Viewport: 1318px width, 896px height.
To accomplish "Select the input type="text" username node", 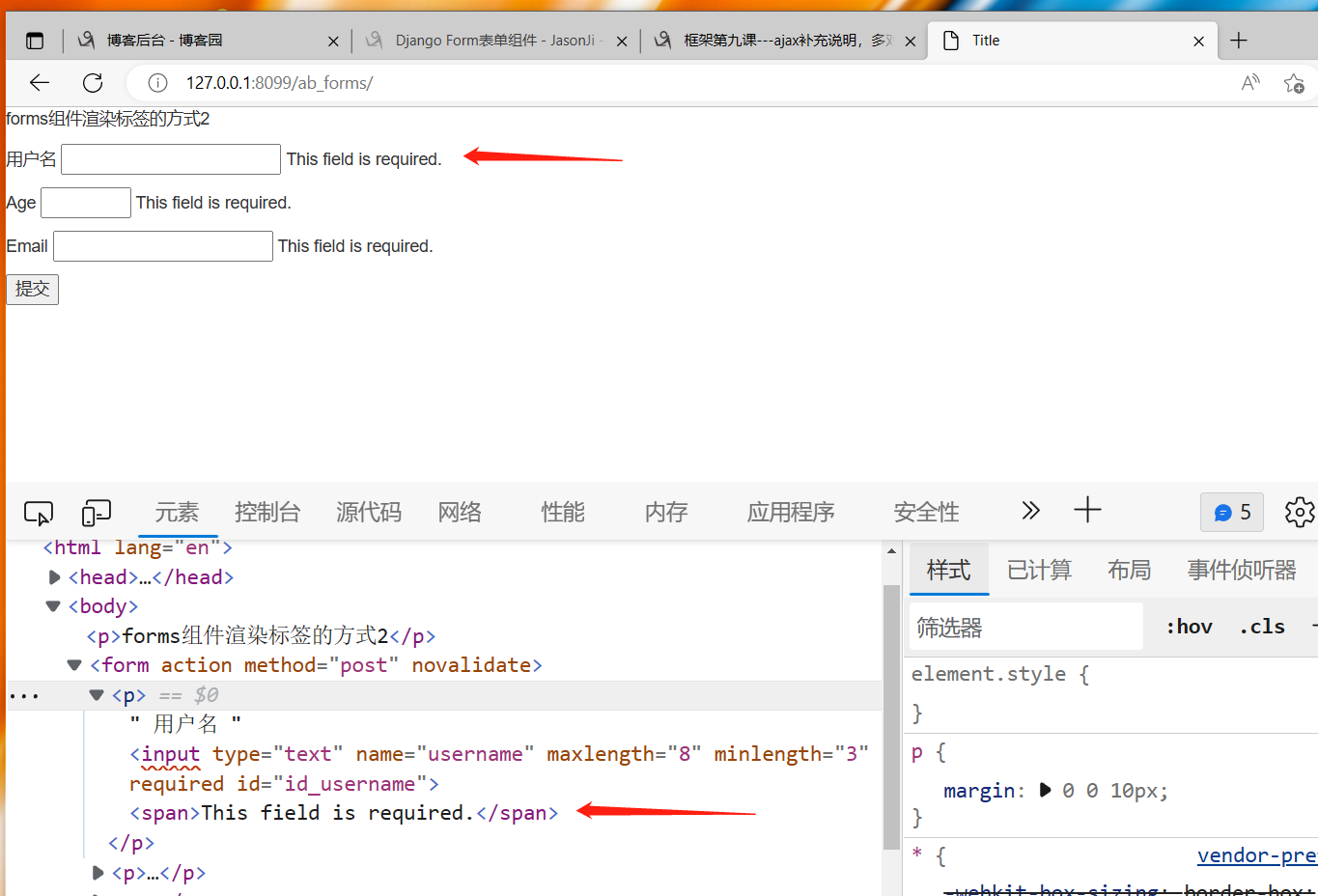I will click(499, 769).
